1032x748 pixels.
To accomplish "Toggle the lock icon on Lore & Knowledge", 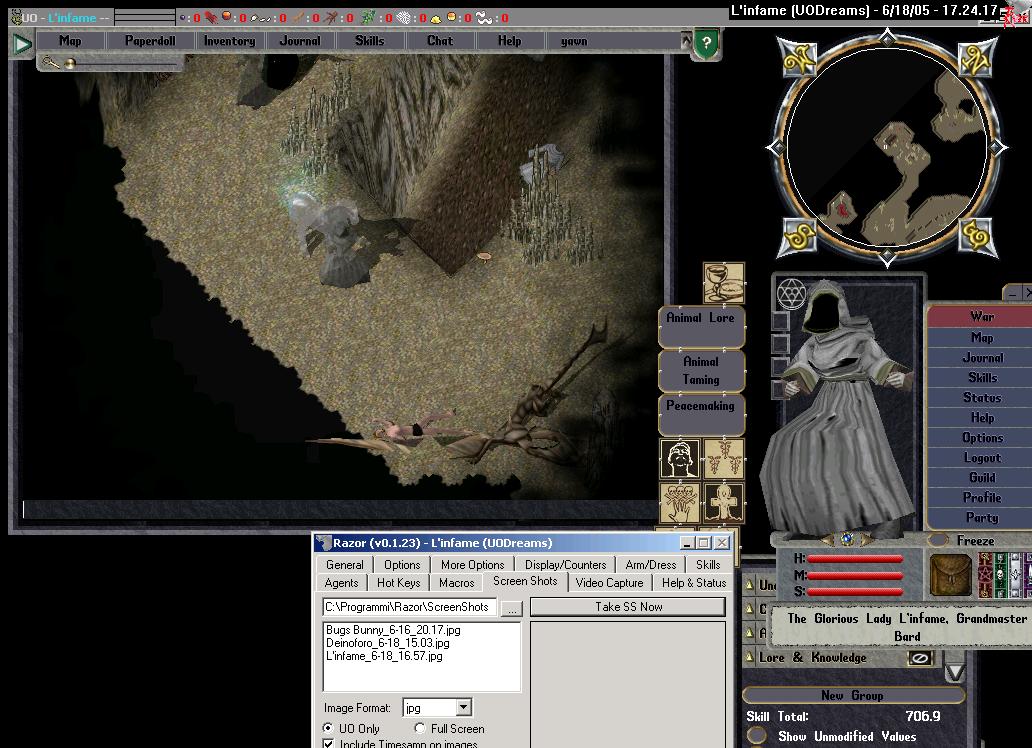I will point(920,658).
